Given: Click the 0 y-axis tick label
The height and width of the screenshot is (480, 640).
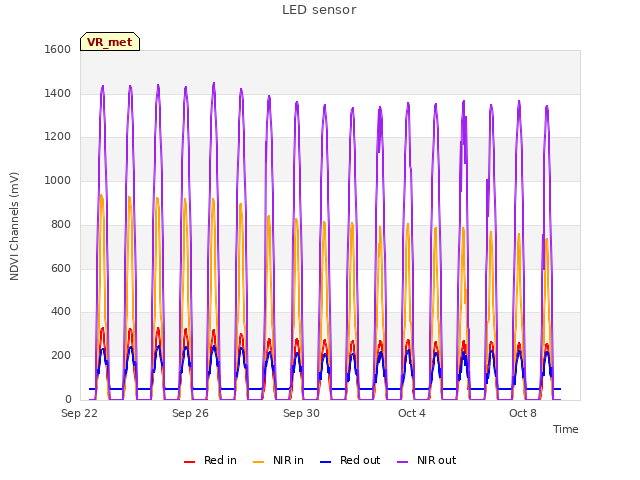Looking at the screenshot, I should coord(68,400).
